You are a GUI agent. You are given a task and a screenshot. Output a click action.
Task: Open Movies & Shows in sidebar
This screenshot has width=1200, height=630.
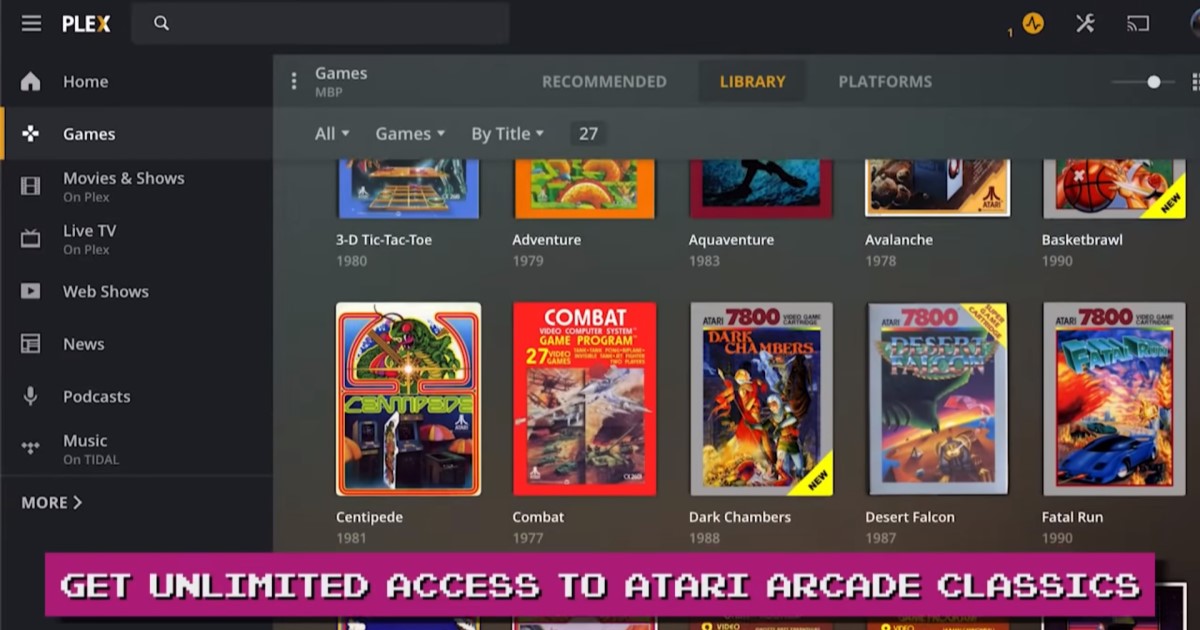[136, 186]
